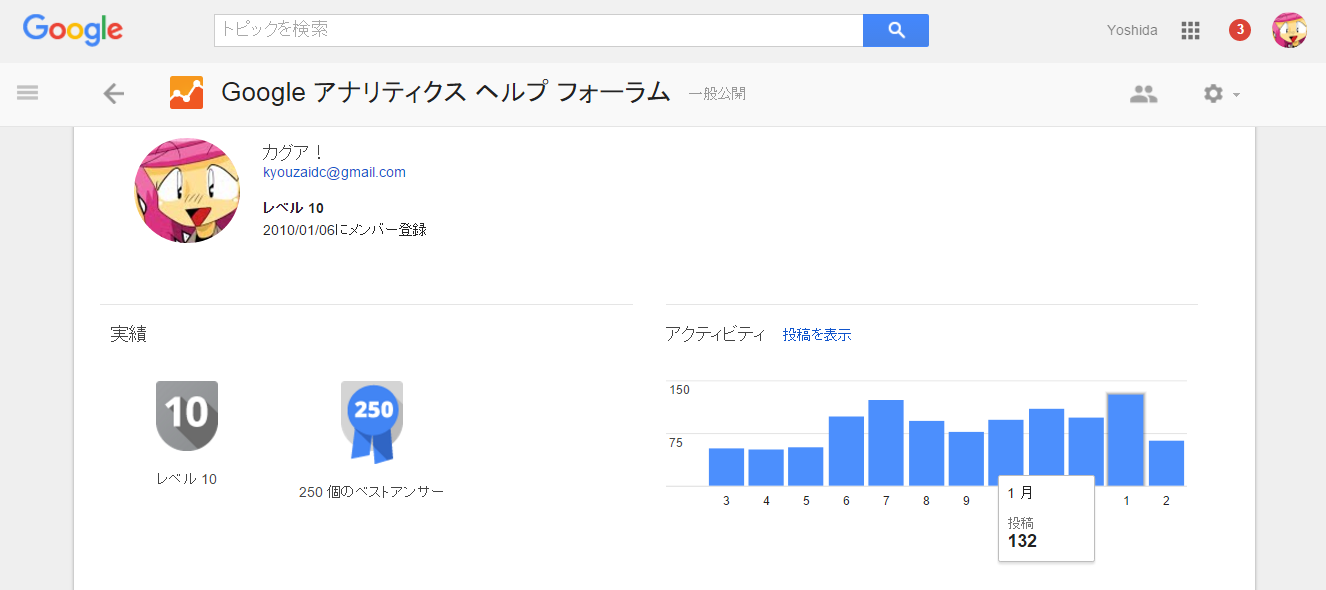Click the Yoshida account name

click(x=1132, y=30)
